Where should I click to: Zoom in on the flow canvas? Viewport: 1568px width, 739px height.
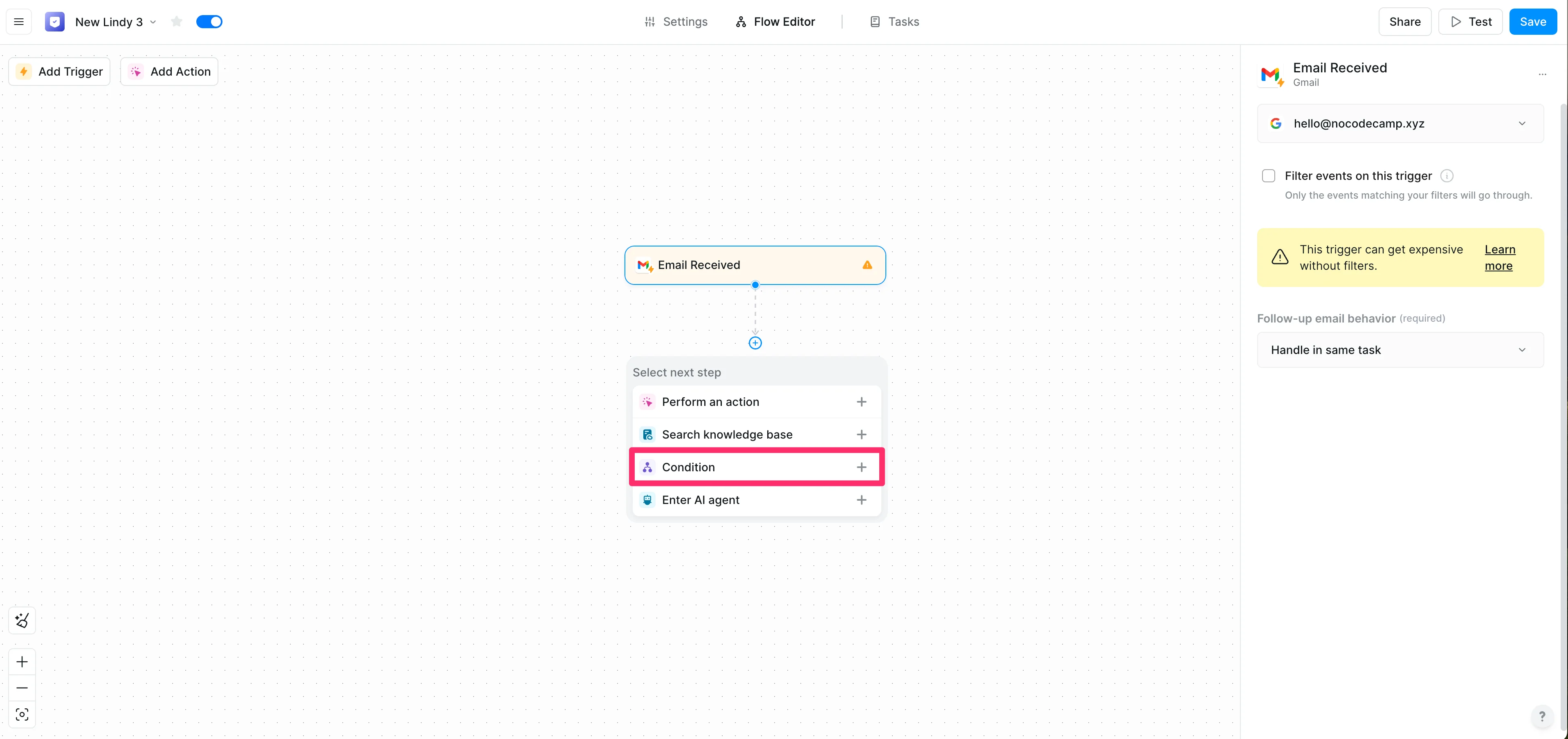coord(22,662)
